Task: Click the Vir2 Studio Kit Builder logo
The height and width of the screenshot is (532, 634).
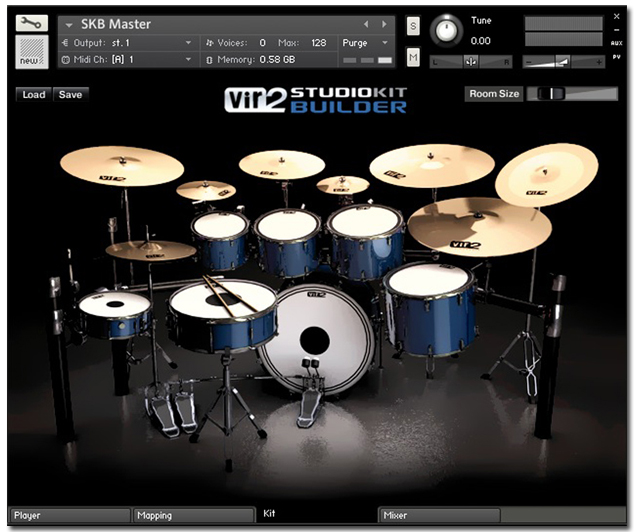Action: 315,99
